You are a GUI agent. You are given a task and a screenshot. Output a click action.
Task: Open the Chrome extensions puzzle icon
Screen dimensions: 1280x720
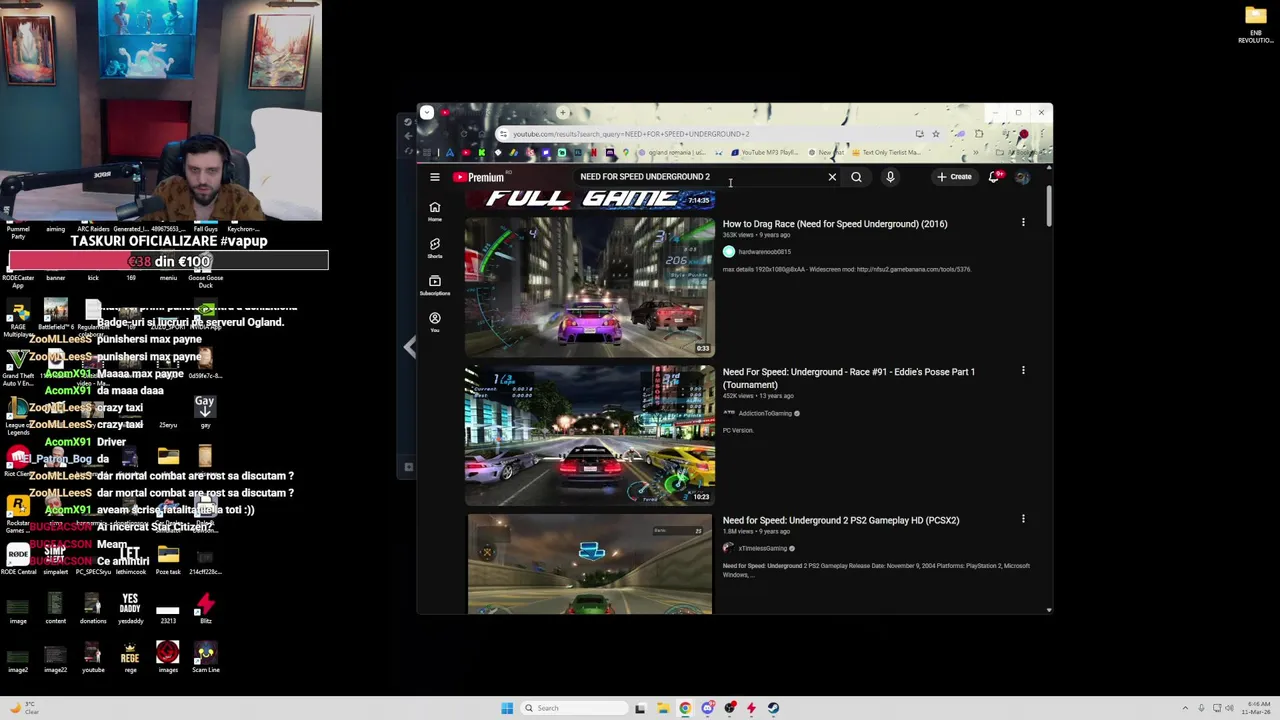tap(979, 134)
